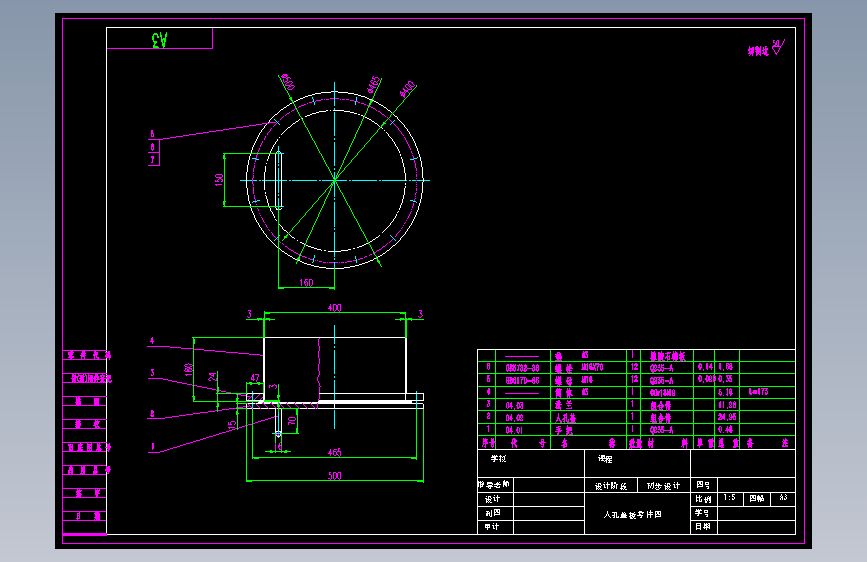Select code 04.02 in the parts list
The width and height of the screenshot is (867, 562).
[x=514, y=418]
